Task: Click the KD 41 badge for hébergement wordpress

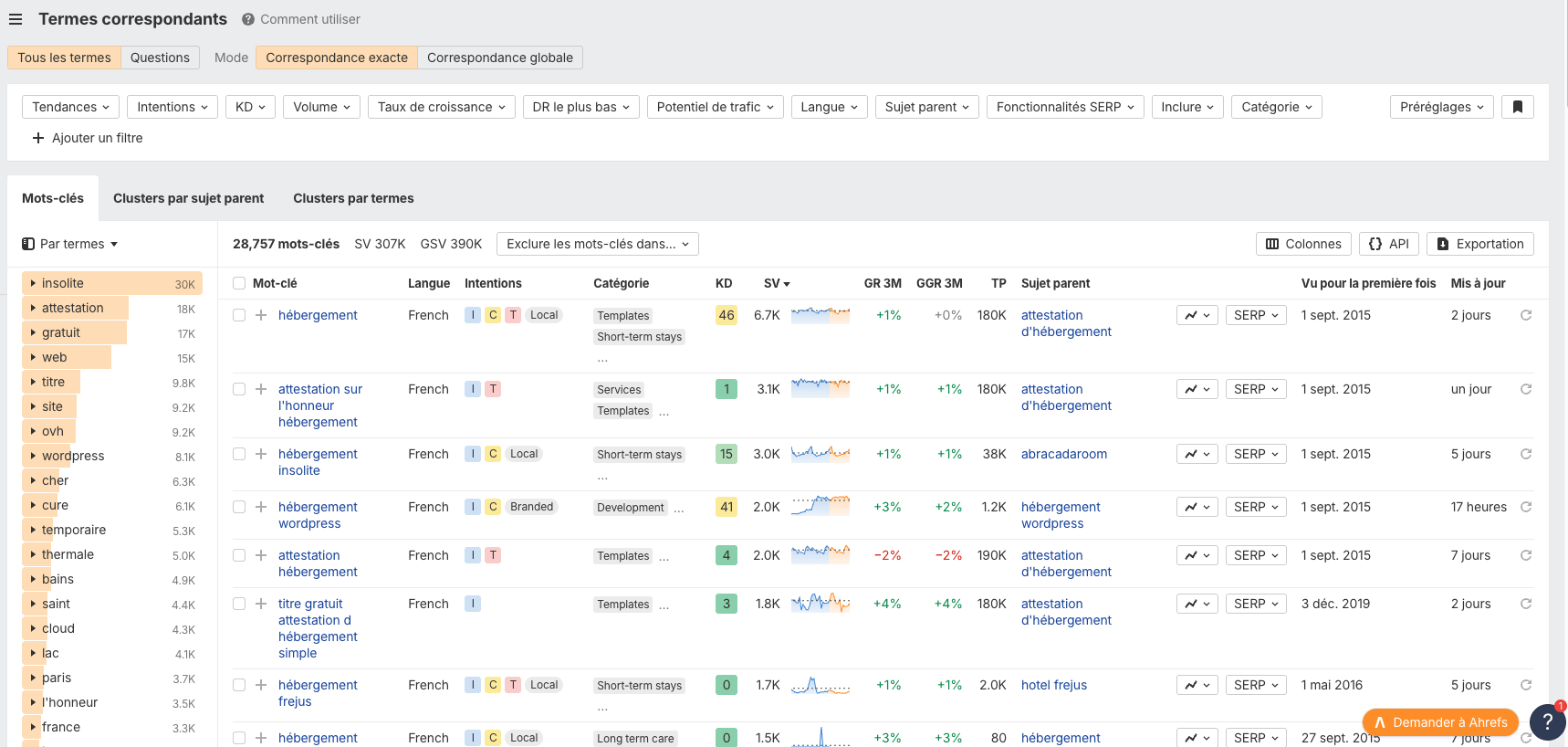Action: pyautogui.click(x=727, y=507)
